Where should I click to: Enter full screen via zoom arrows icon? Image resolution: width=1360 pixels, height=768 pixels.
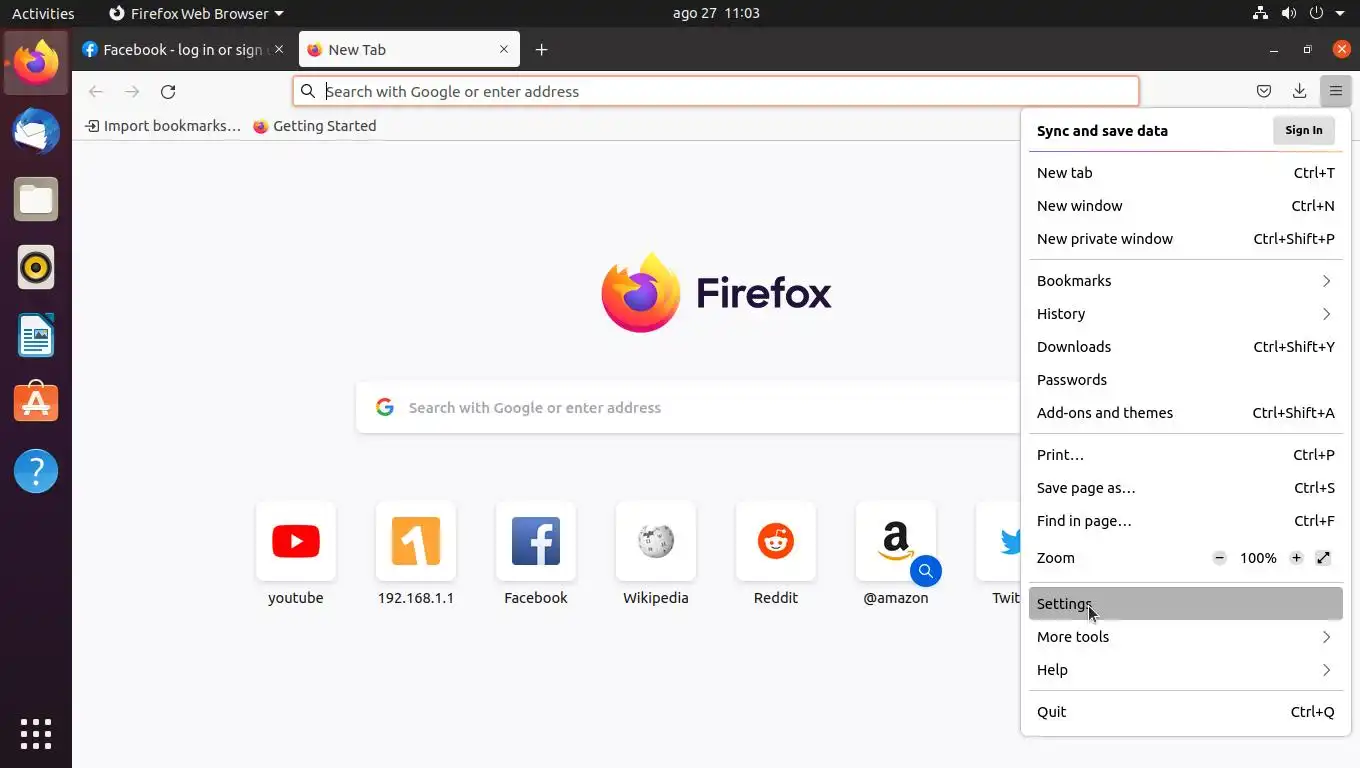point(1323,558)
